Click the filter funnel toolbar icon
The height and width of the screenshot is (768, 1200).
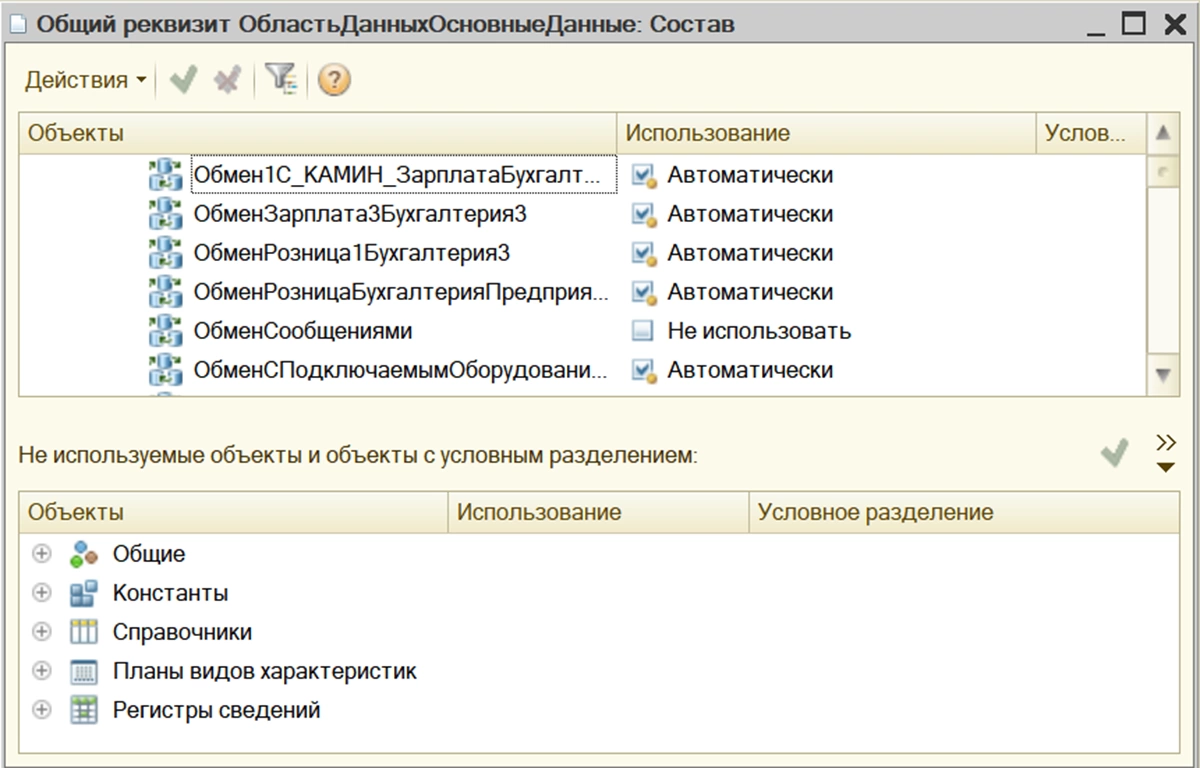click(281, 80)
